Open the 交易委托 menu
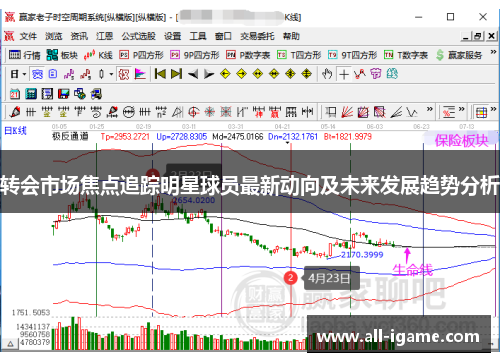This screenshot has width=500, height=362. pyautogui.click(x=257, y=36)
